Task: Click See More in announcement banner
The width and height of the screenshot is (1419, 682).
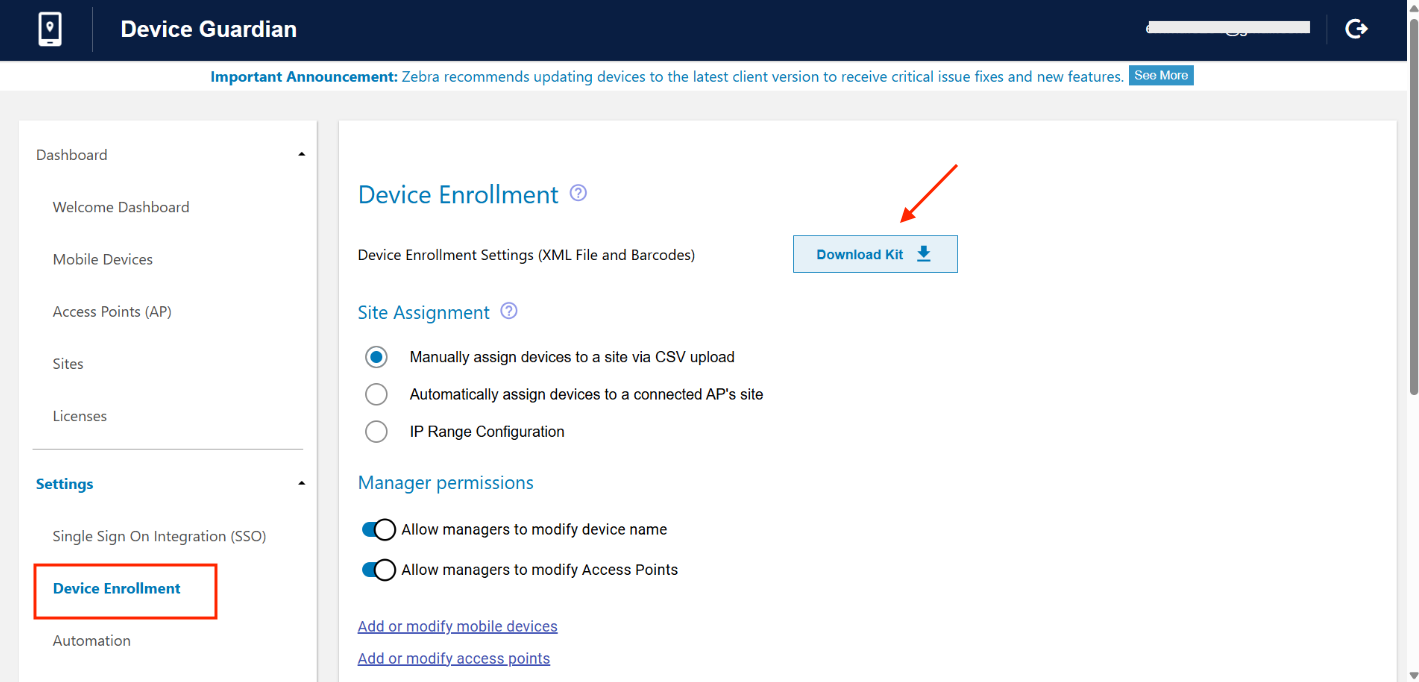Action: tap(1160, 76)
